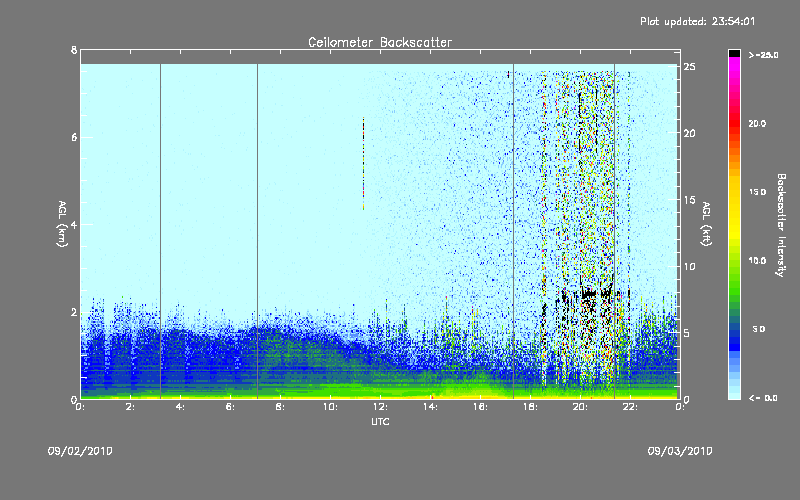Viewport: 800px width, 500px height.
Task: Click the '18:' hour label on time axis
Action: 530,407
